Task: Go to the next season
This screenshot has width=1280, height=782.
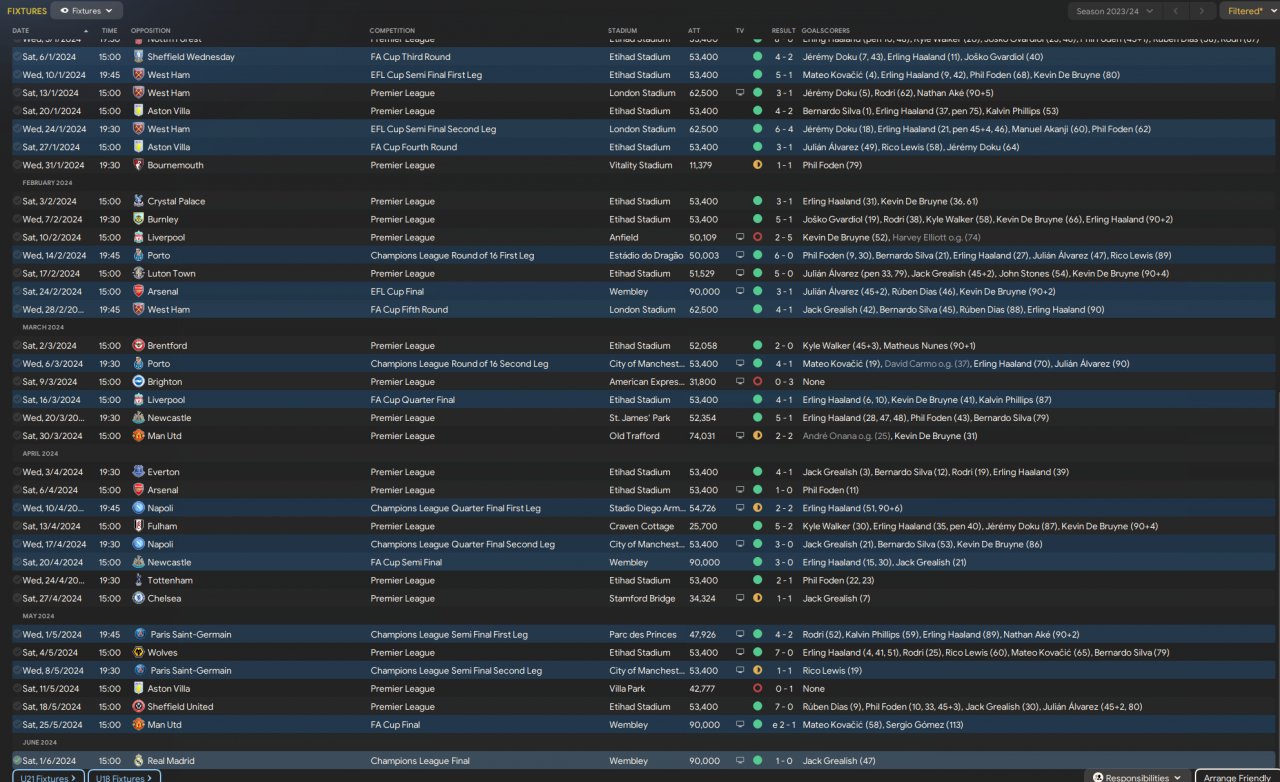Action: tap(1202, 11)
